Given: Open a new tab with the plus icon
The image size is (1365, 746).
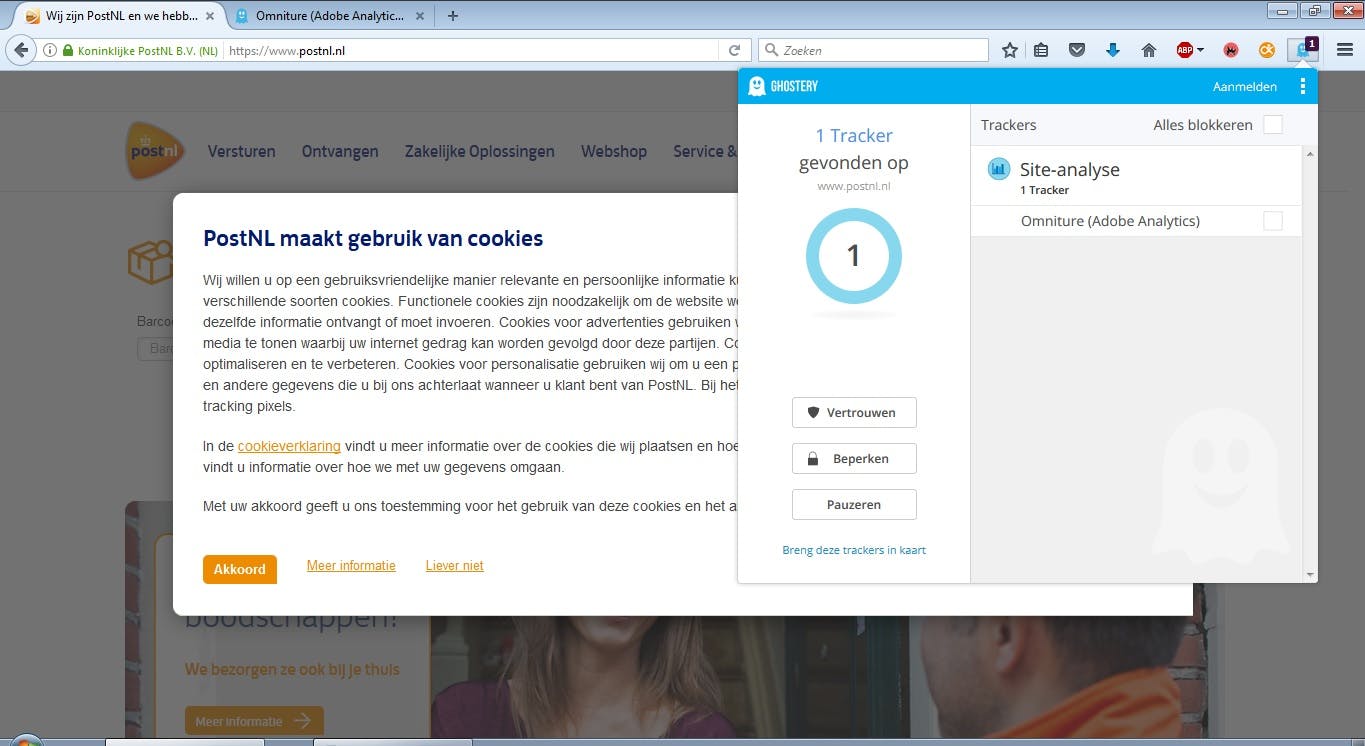Looking at the screenshot, I should point(453,16).
